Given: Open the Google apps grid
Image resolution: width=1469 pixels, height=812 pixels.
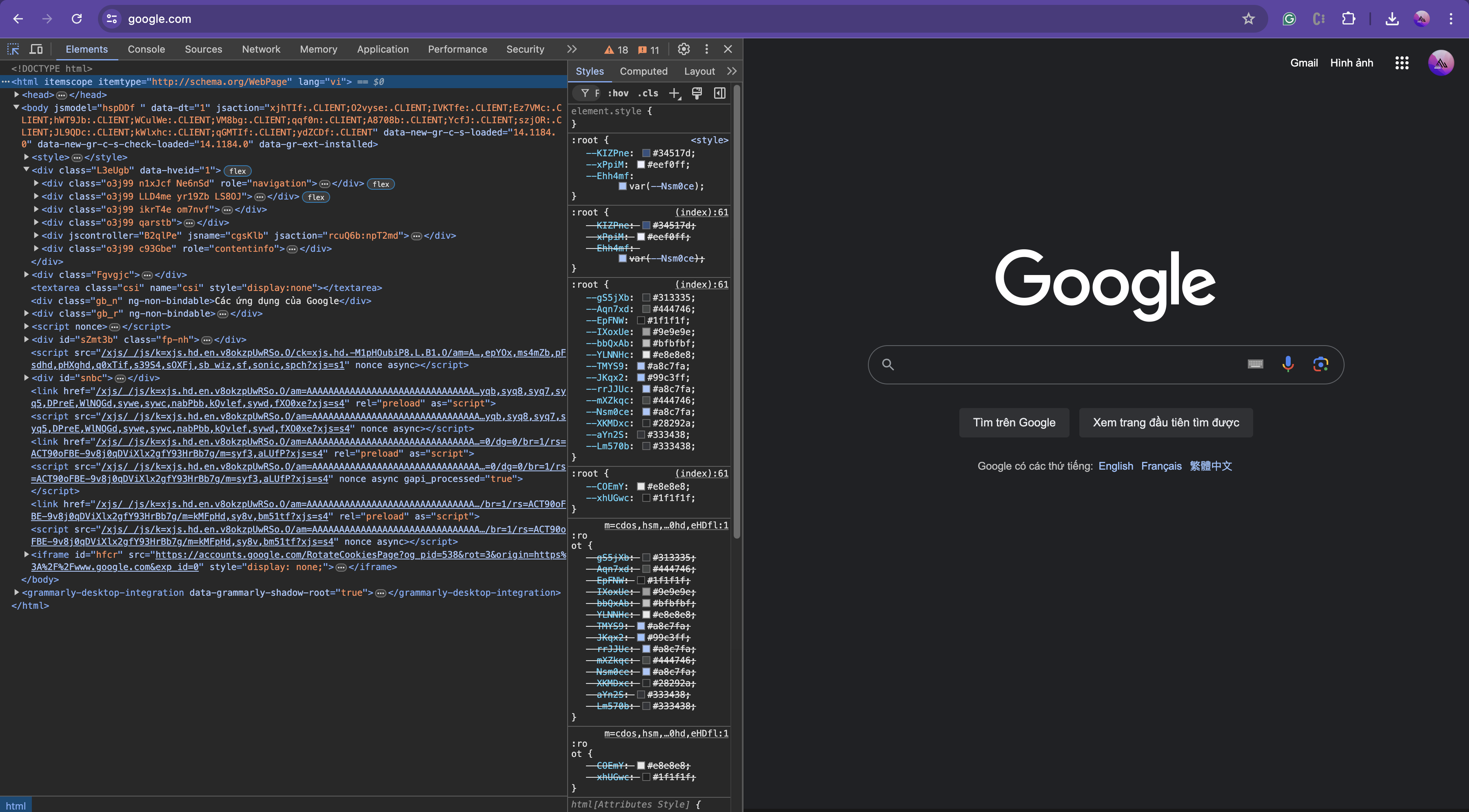Looking at the screenshot, I should (x=1402, y=63).
